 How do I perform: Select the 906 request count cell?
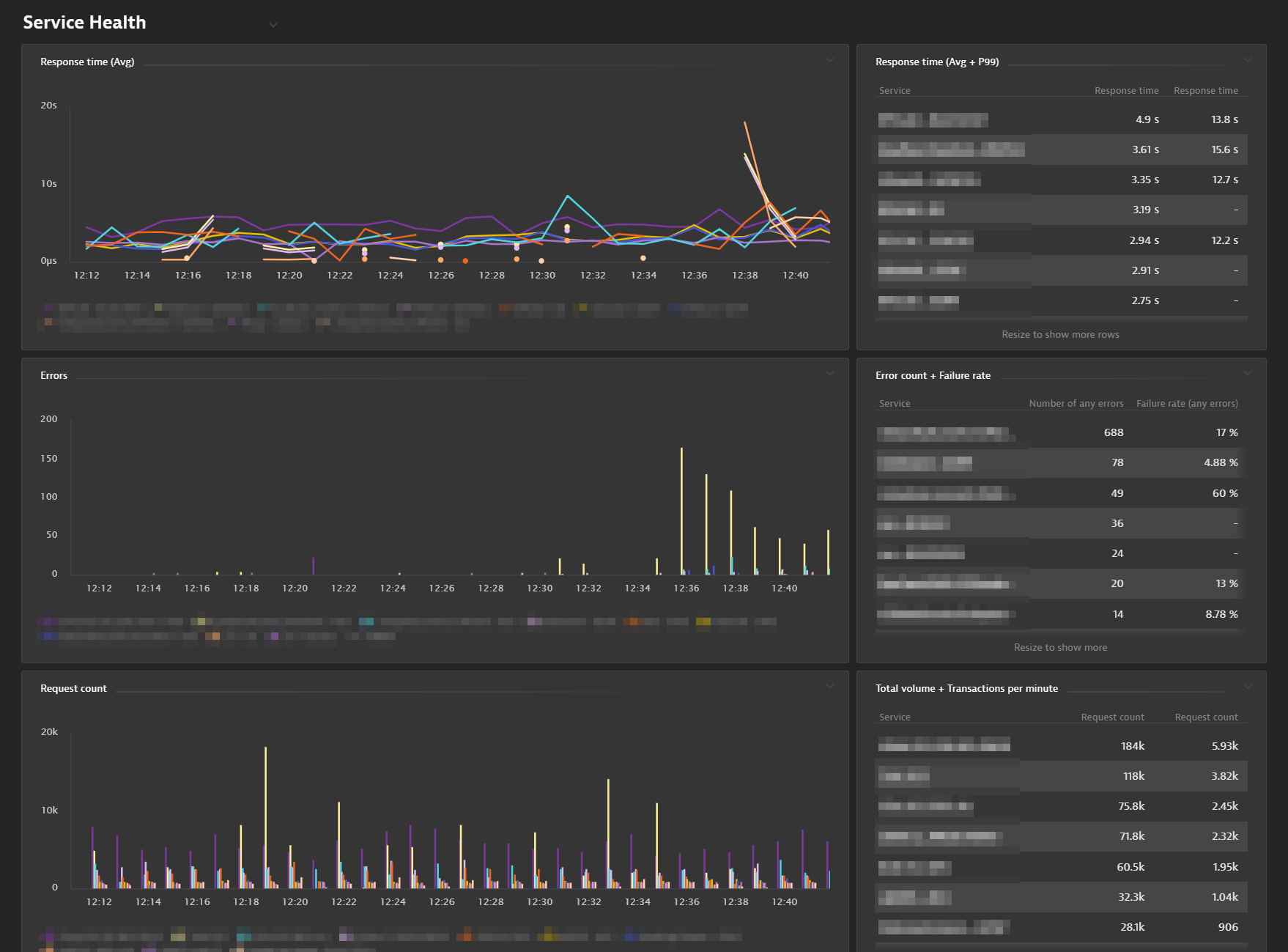(x=1228, y=927)
